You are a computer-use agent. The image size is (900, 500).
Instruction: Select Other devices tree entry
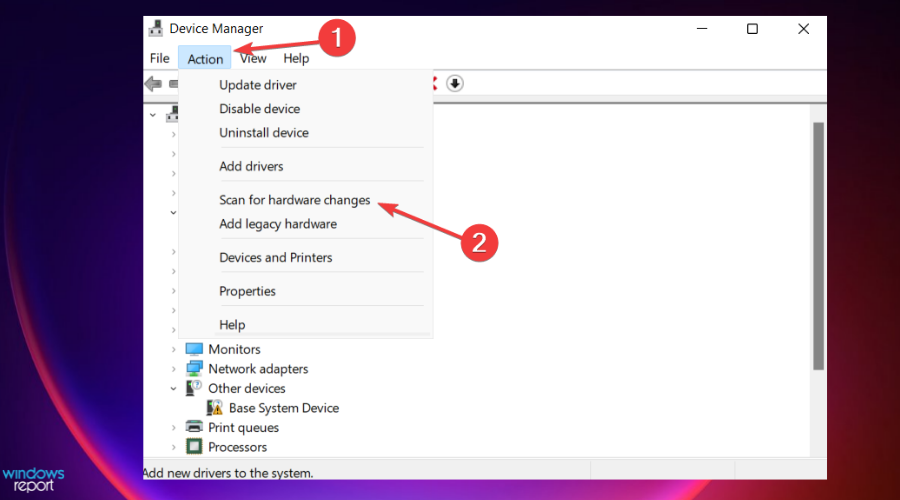[x=246, y=388]
